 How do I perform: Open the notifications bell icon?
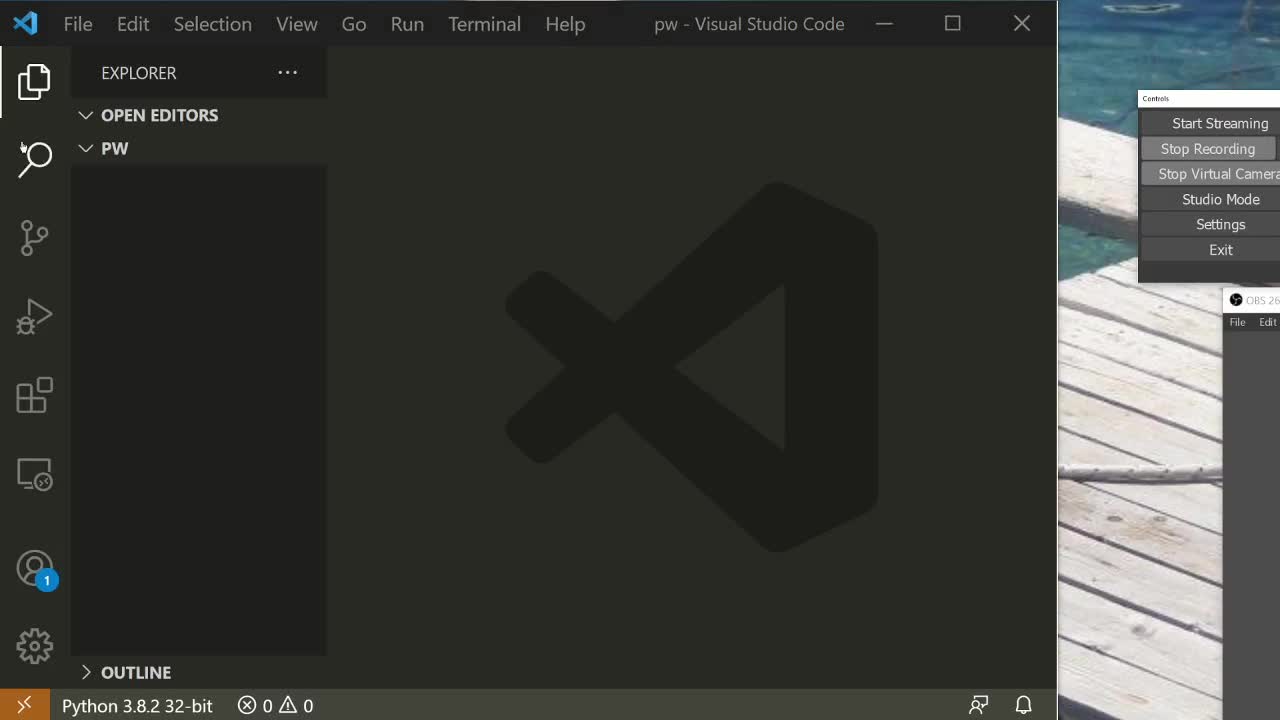[x=1023, y=705]
